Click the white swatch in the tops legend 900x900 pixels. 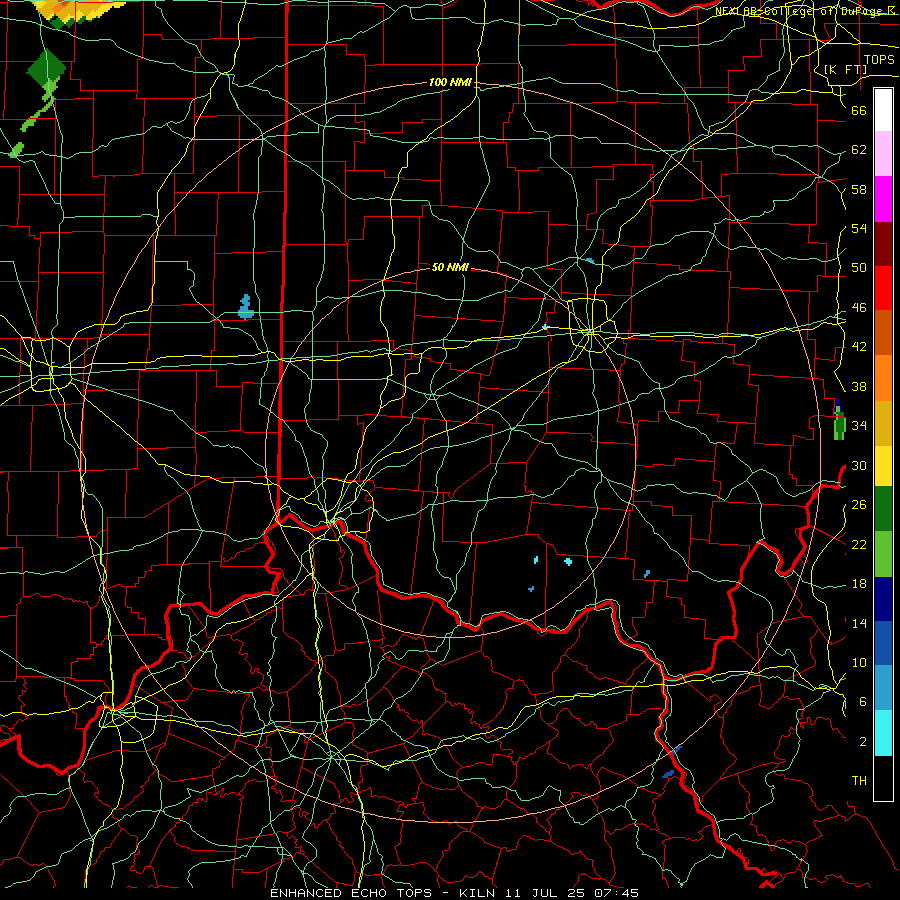coord(883,110)
